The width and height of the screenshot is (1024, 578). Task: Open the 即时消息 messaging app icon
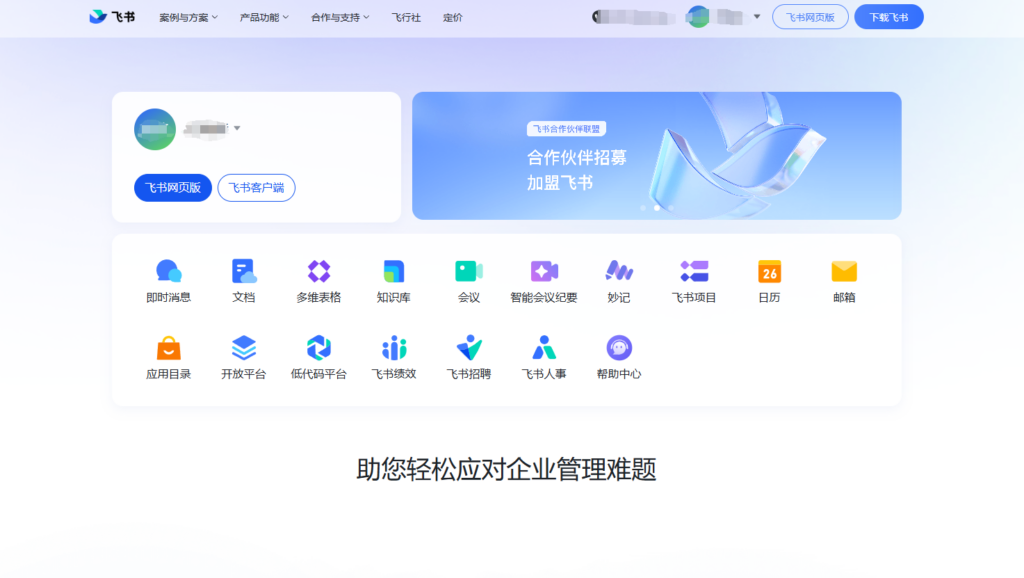point(168,271)
